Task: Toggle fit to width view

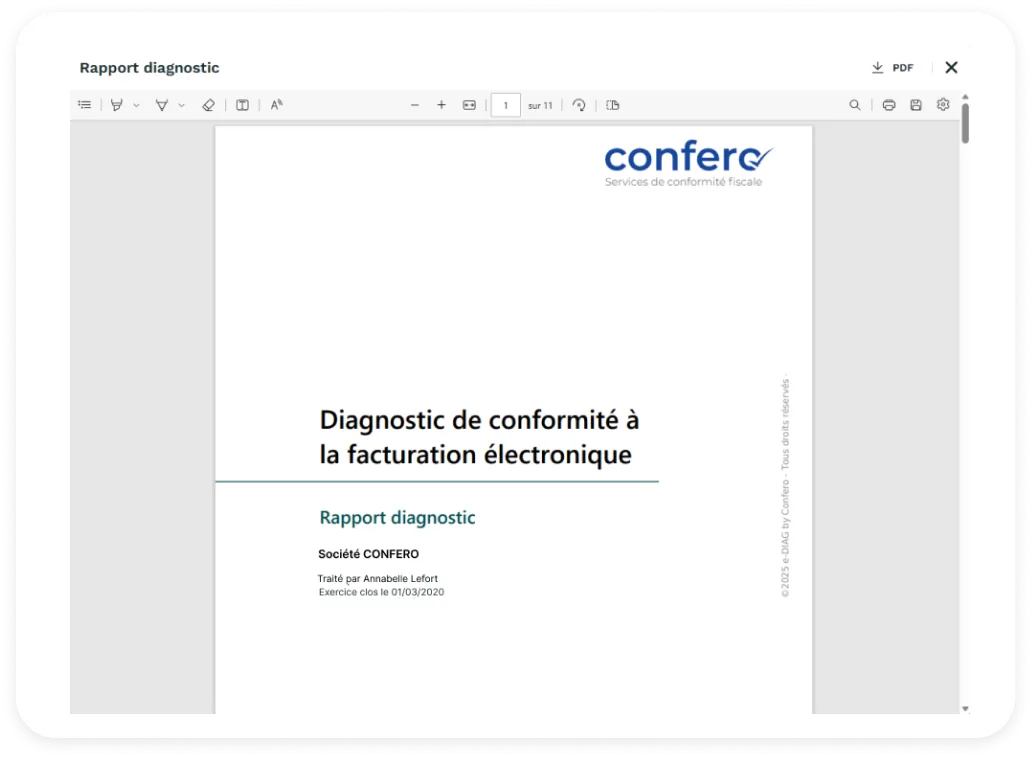Action: click(x=469, y=105)
